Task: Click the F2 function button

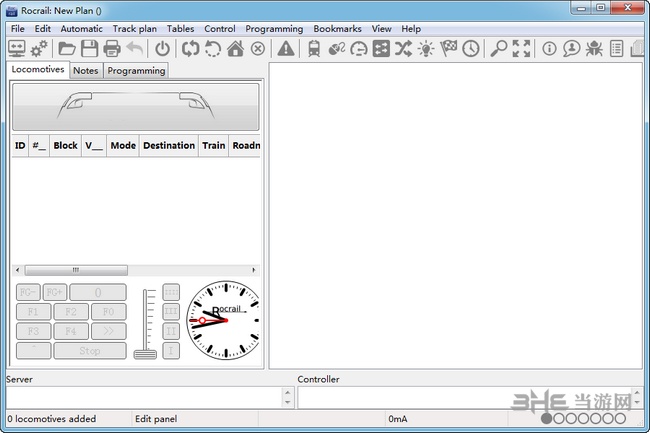Action: 71,312
